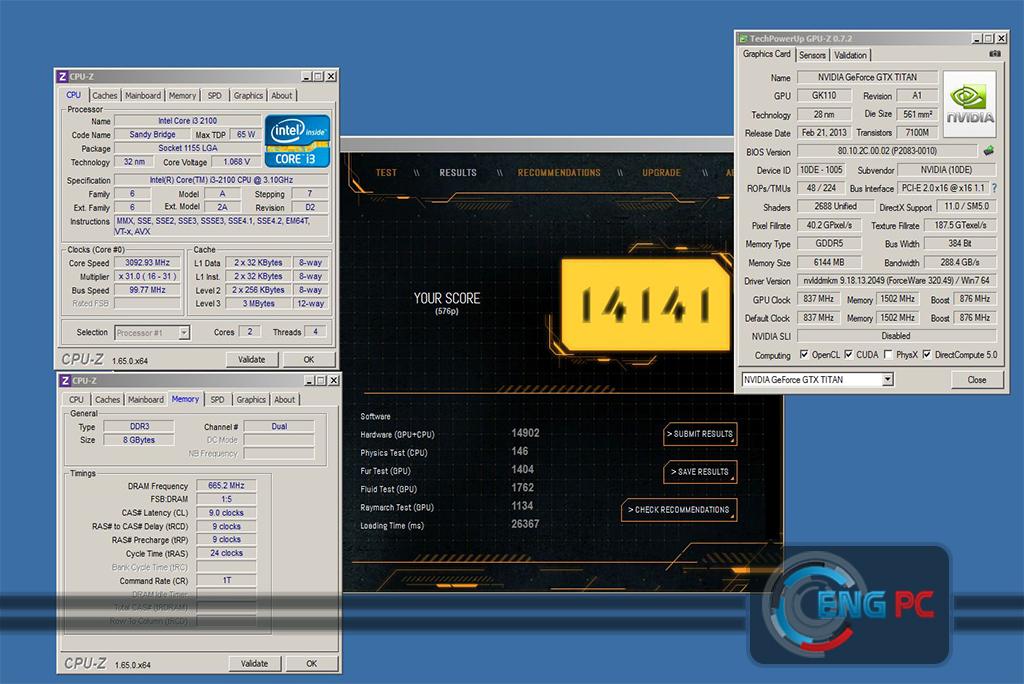Click the Core Speed value 3092.93 MHz
Image resolution: width=1024 pixels, height=684 pixels.
[148, 263]
